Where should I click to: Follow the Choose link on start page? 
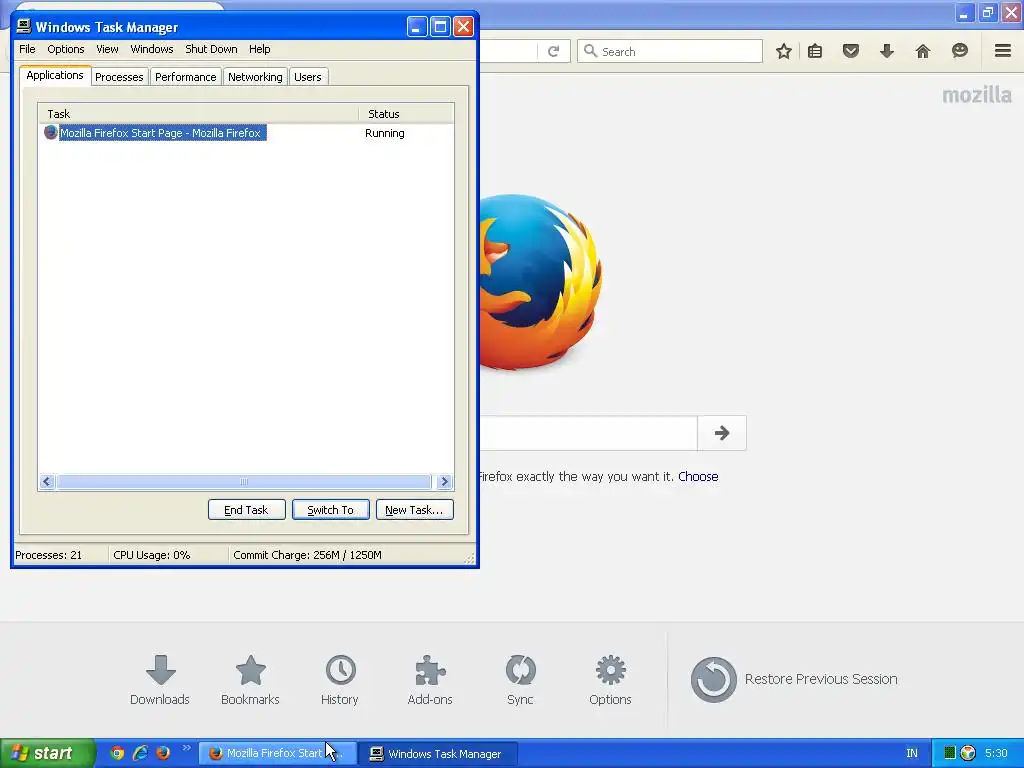click(698, 477)
